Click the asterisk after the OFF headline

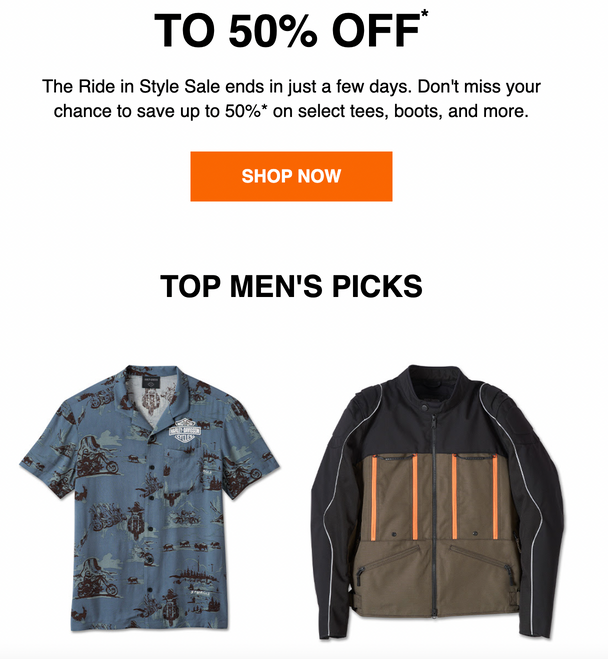pyautogui.click(x=424, y=15)
